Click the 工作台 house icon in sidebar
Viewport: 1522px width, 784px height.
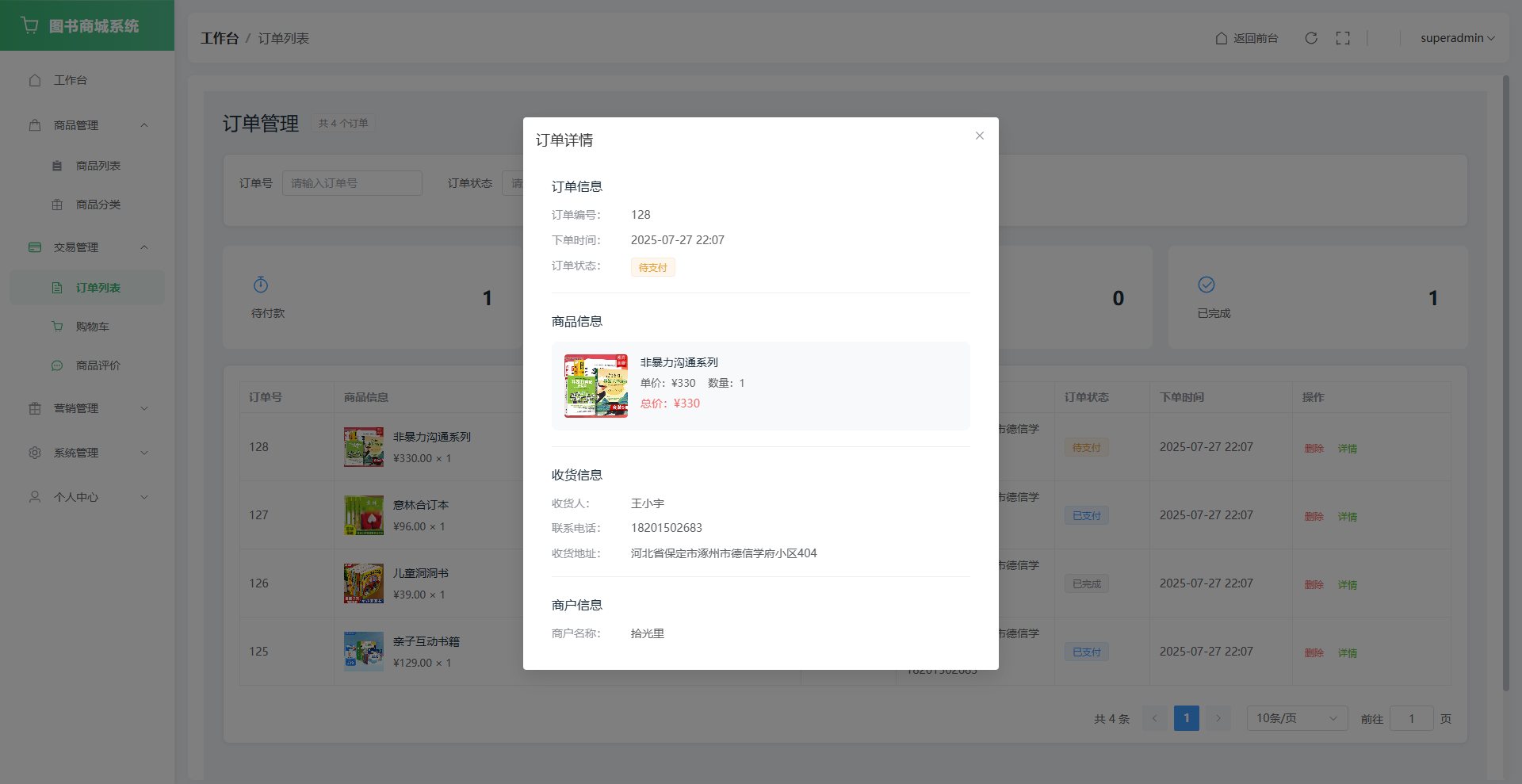point(35,80)
